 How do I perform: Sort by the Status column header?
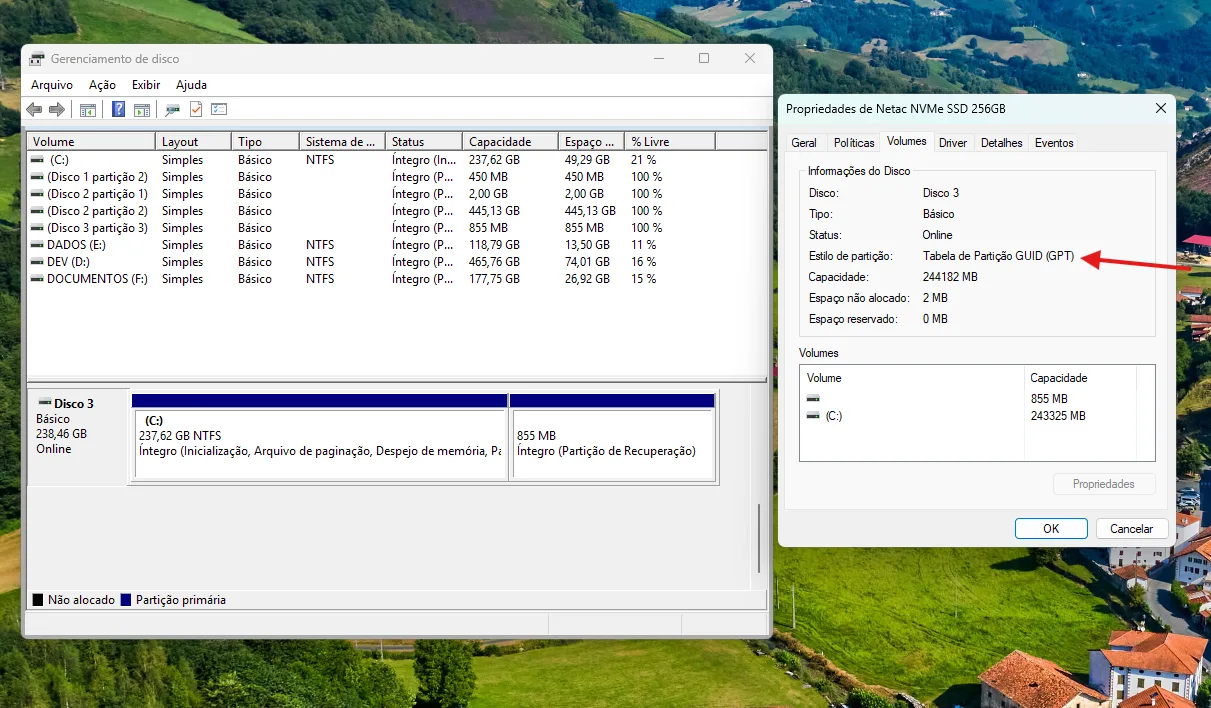[424, 142]
